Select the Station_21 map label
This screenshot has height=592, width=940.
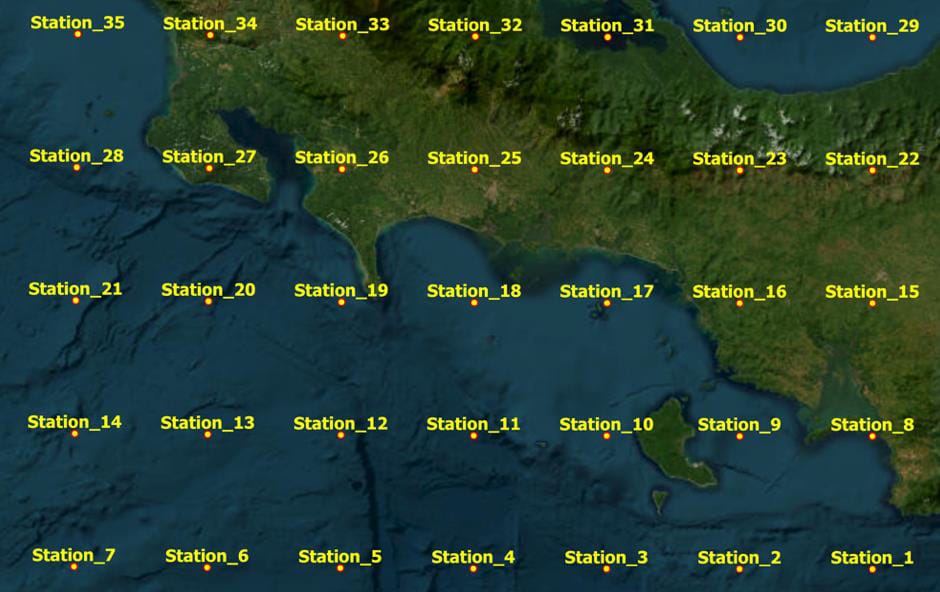click(75, 289)
